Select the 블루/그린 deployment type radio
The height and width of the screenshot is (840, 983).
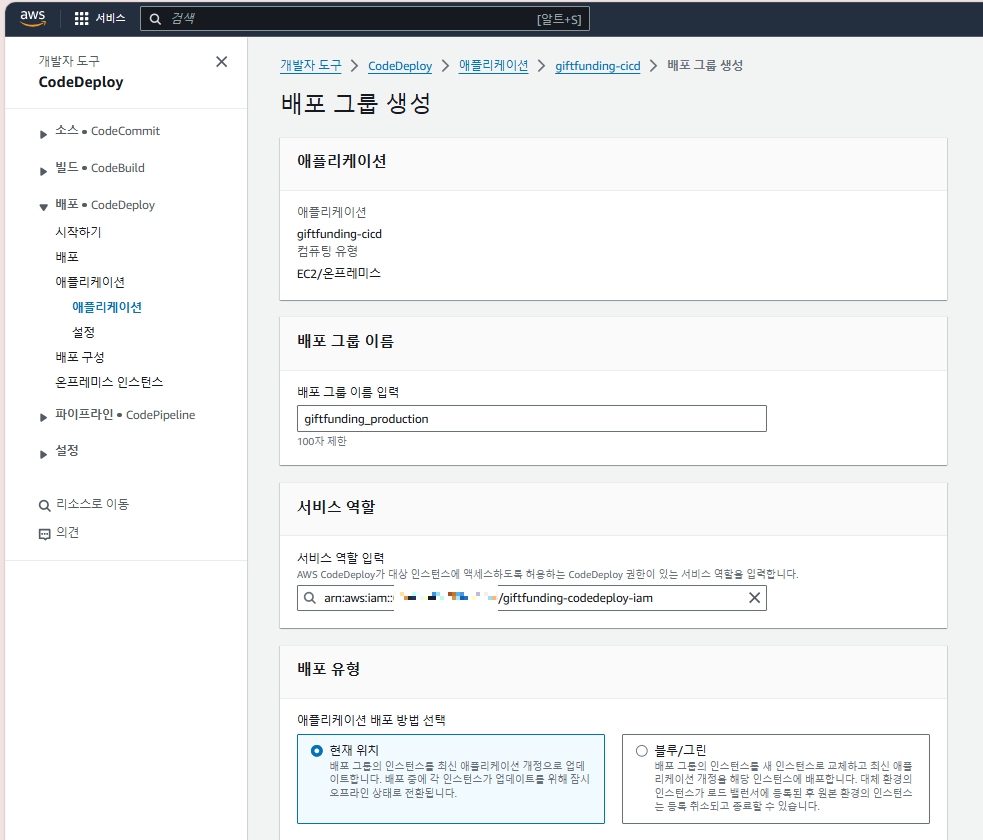click(x=641, y=750)
